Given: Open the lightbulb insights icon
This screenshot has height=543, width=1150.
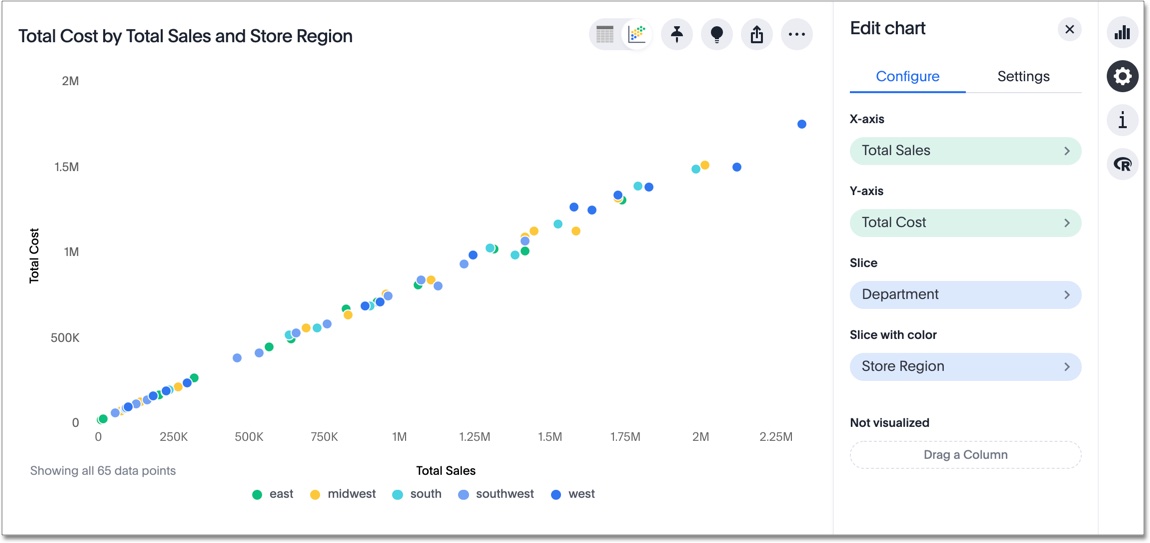Looking at the screenshot, I should (717, 34).
